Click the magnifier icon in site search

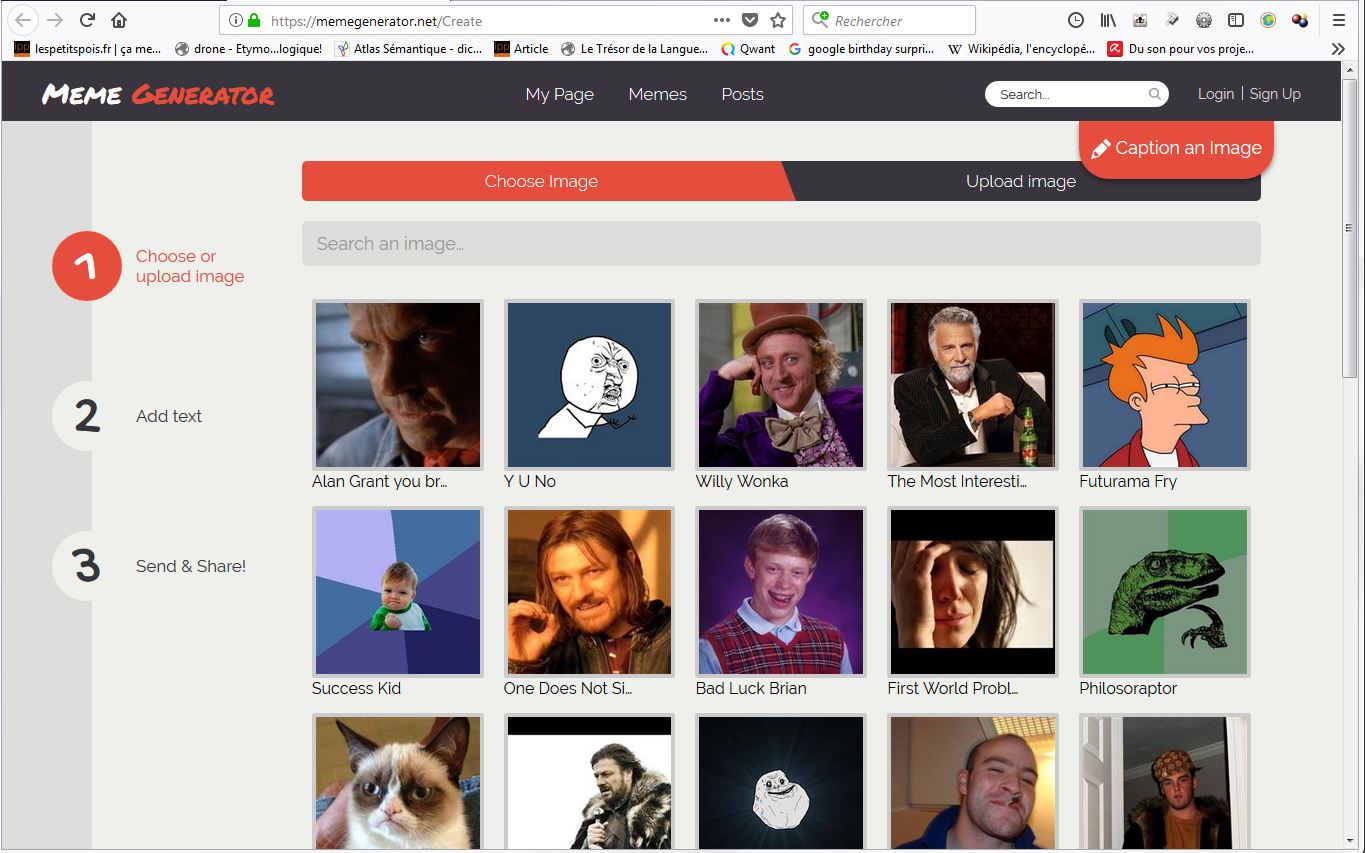(1154, 94)
